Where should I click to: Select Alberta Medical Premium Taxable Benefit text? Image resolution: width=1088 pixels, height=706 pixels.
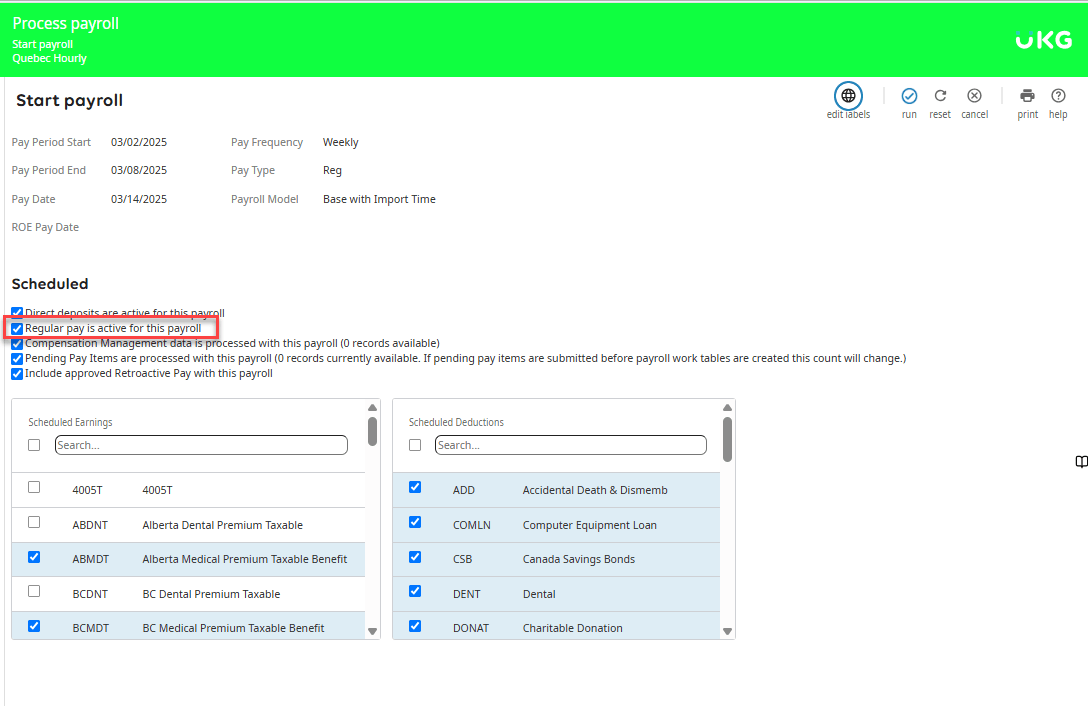(x=244, y=559)
